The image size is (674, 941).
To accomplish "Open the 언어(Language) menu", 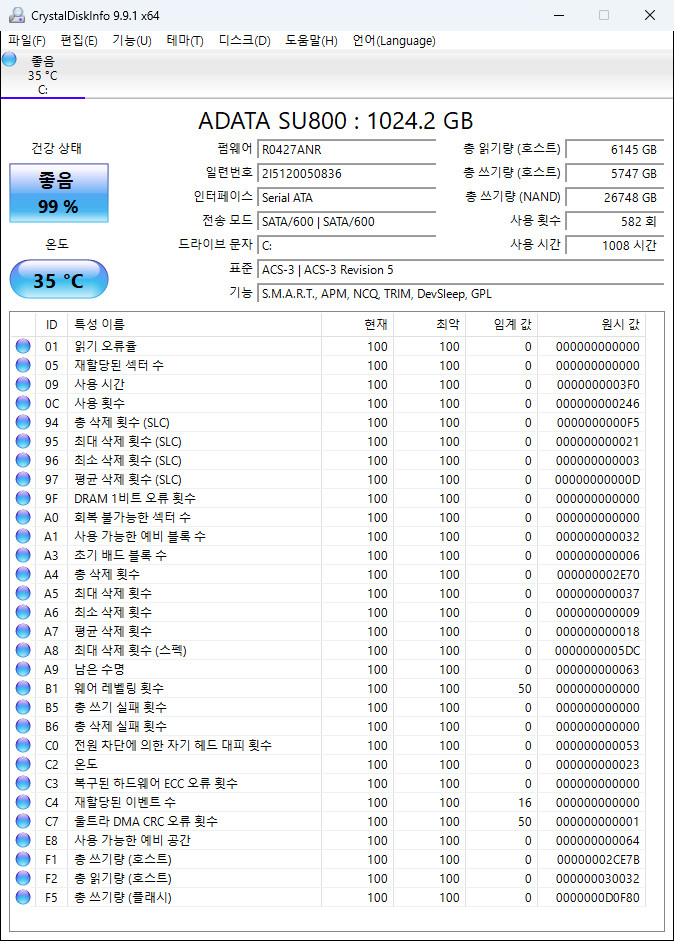I will 394,41.
